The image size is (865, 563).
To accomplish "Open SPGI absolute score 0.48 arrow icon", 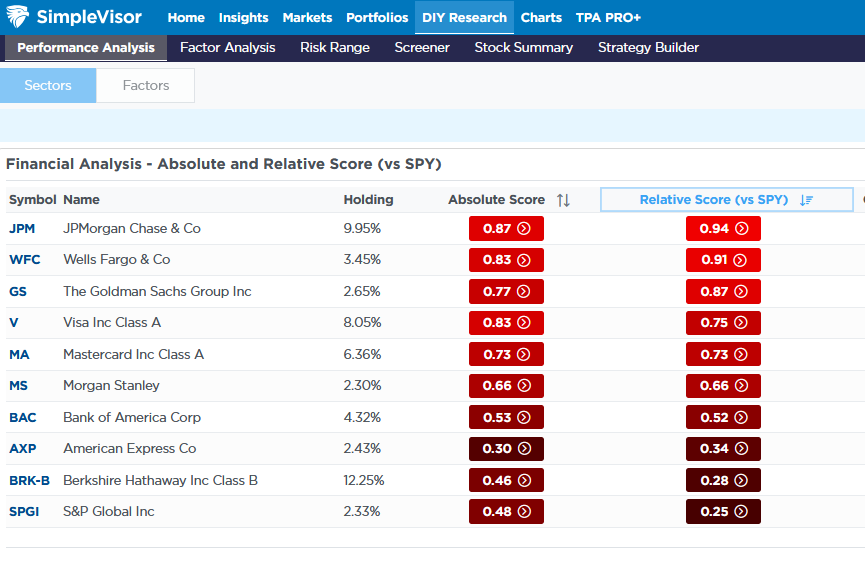I will tap(525, 511).
